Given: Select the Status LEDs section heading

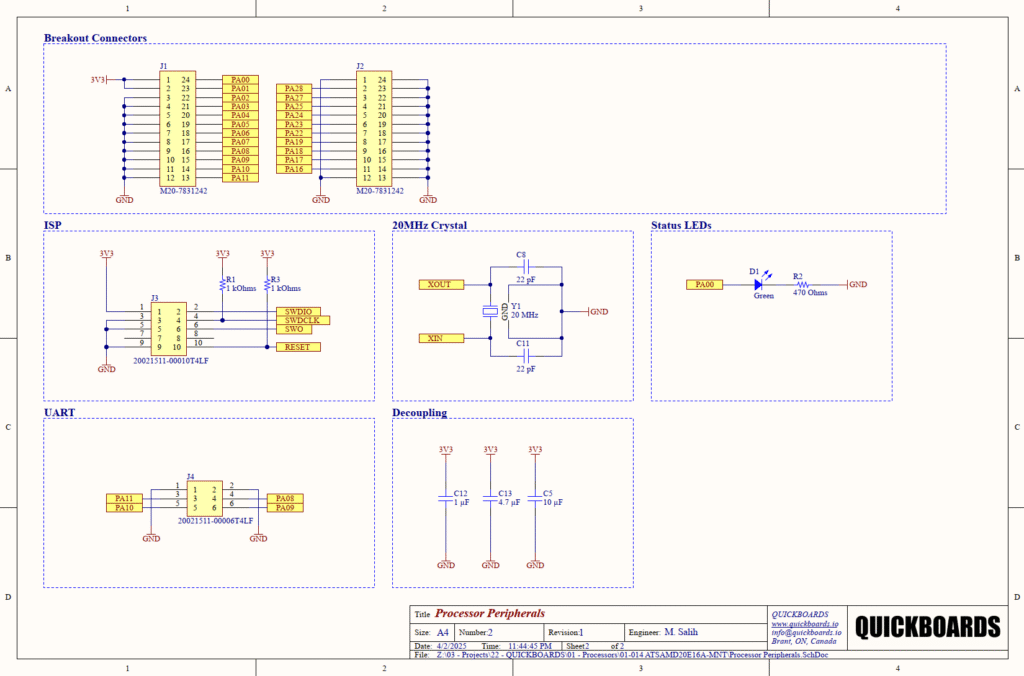Looking at the screenshot, I should [681, 225].
